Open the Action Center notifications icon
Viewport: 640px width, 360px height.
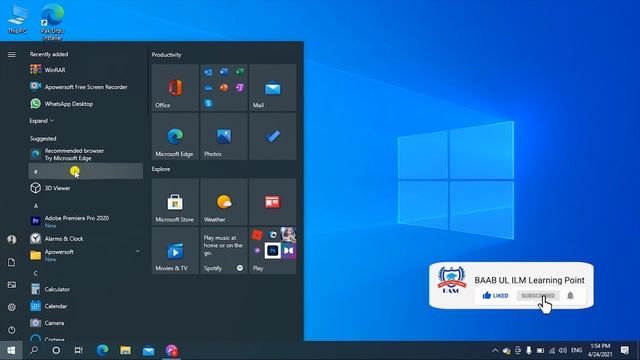[624, 350]
